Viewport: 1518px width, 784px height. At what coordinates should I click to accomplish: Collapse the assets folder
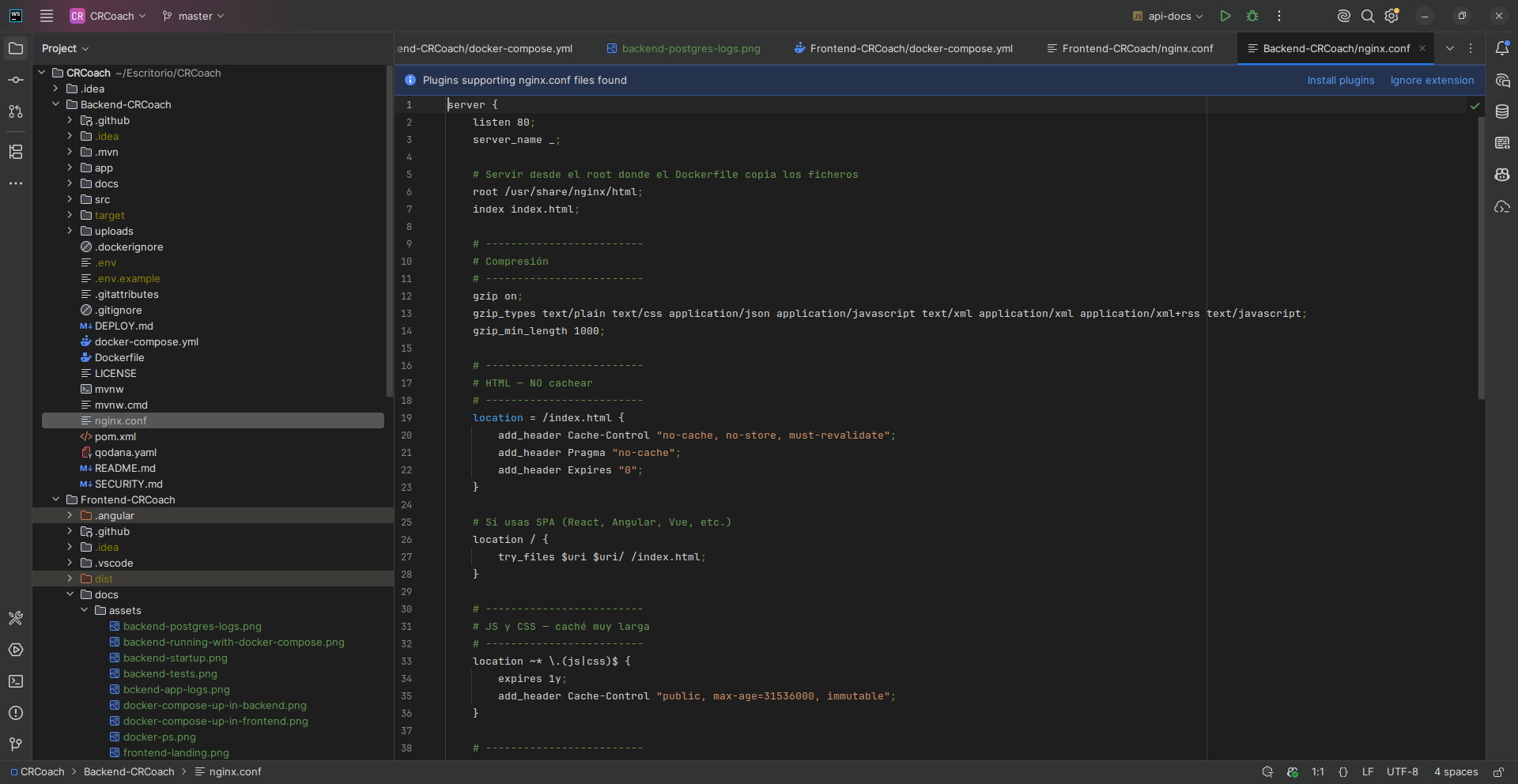84,610
